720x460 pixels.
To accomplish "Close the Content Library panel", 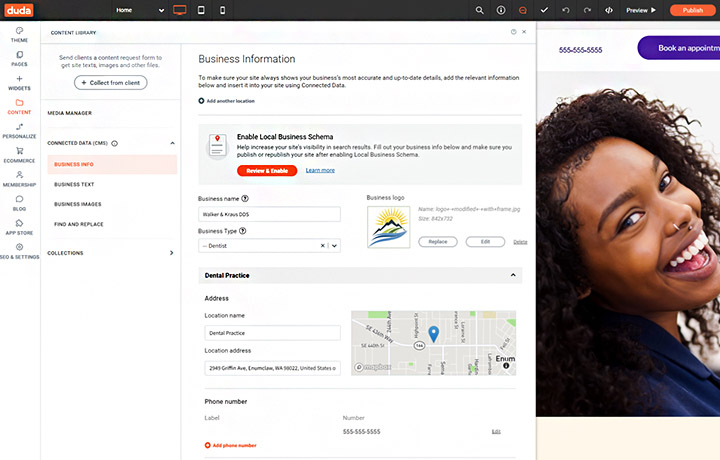I will coord(524,32).
